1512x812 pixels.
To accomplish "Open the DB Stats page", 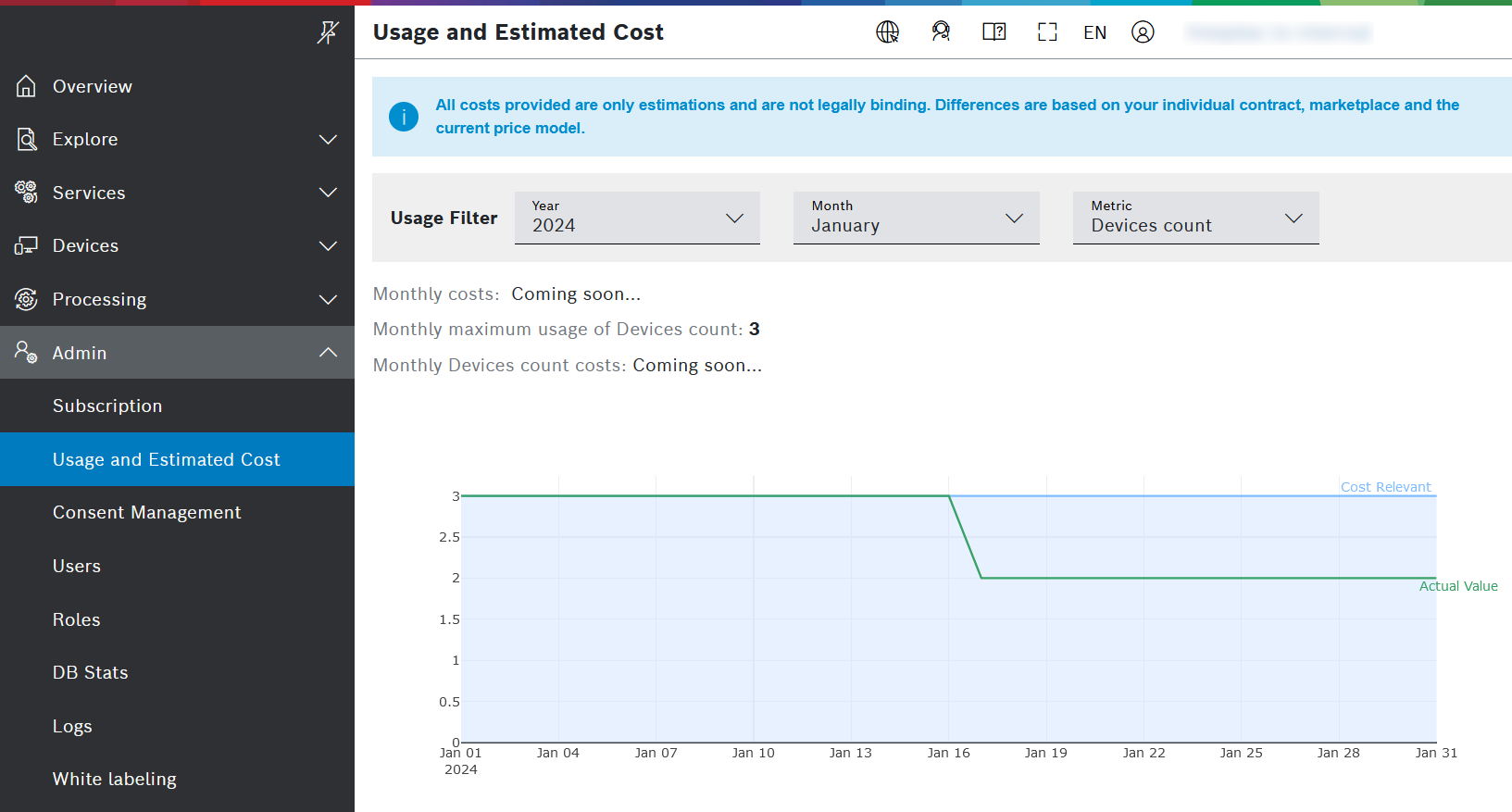I will pos(90,673).
